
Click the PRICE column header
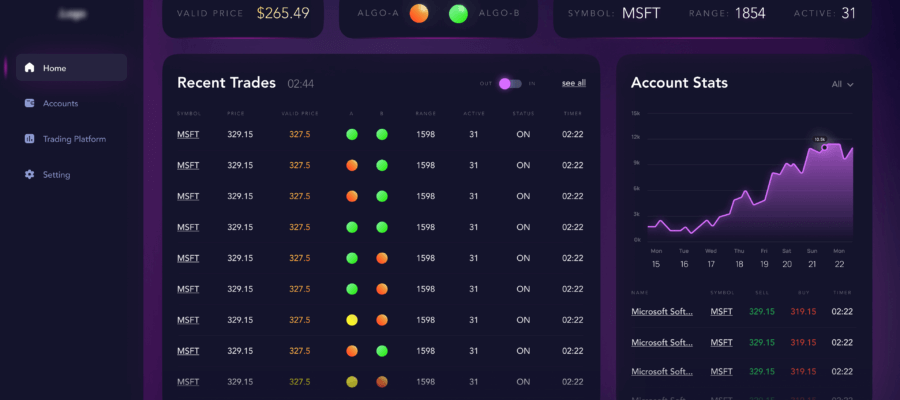236,114
